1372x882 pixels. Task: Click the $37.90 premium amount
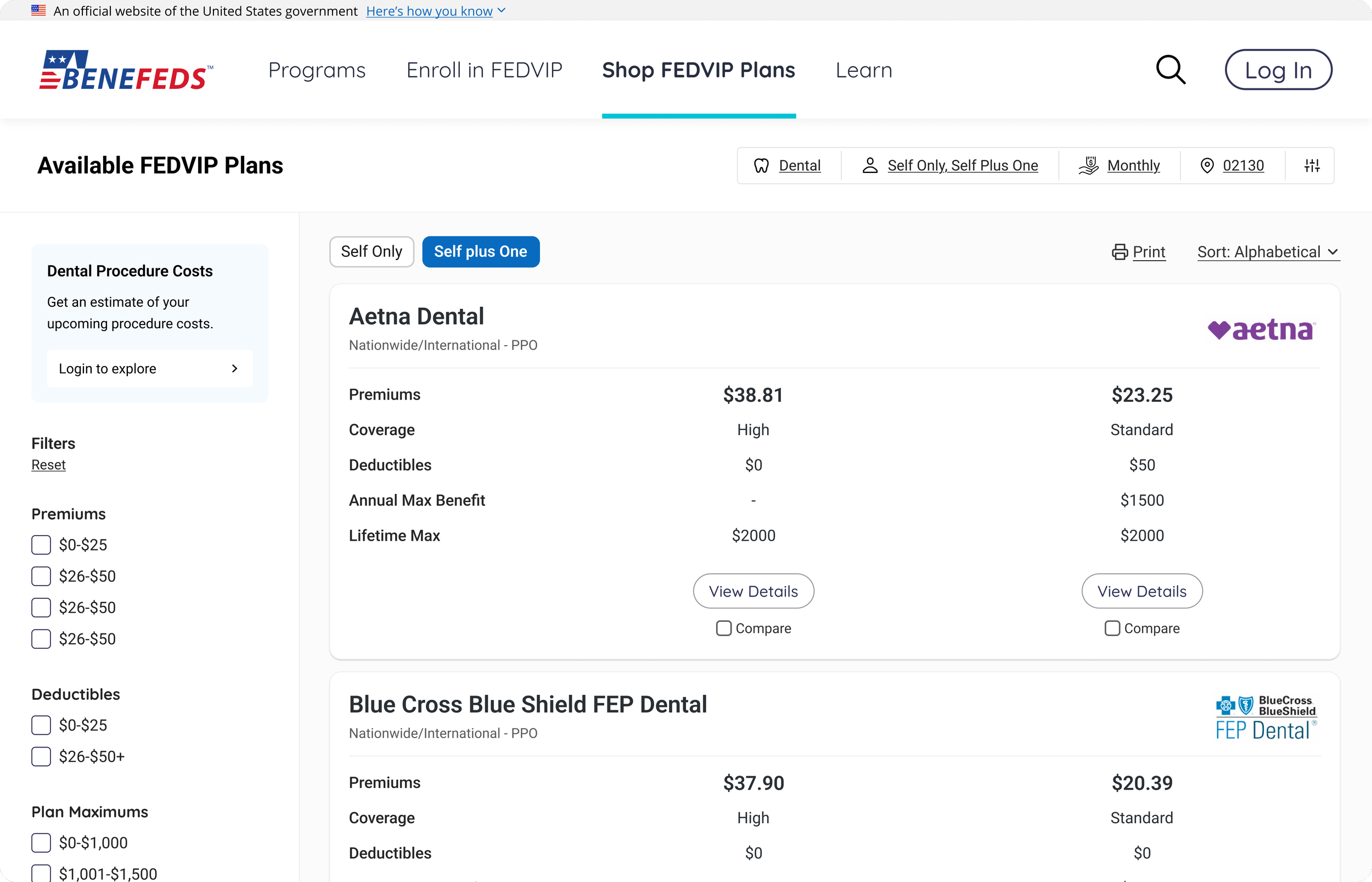[x=753, y=783]
